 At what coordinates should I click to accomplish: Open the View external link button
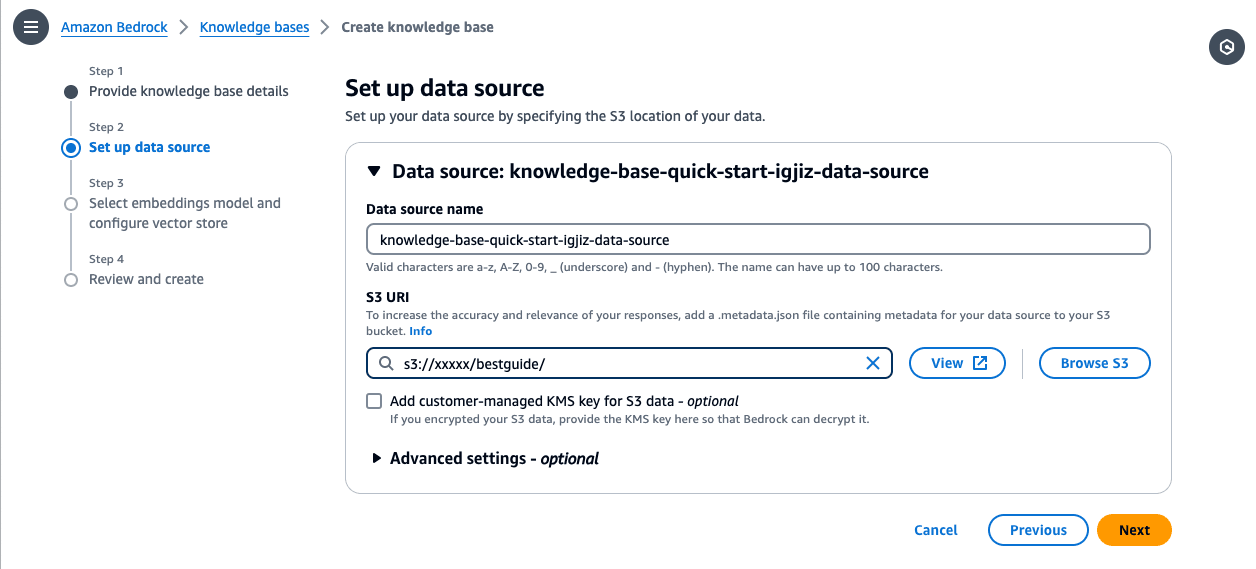coord(957,363)
